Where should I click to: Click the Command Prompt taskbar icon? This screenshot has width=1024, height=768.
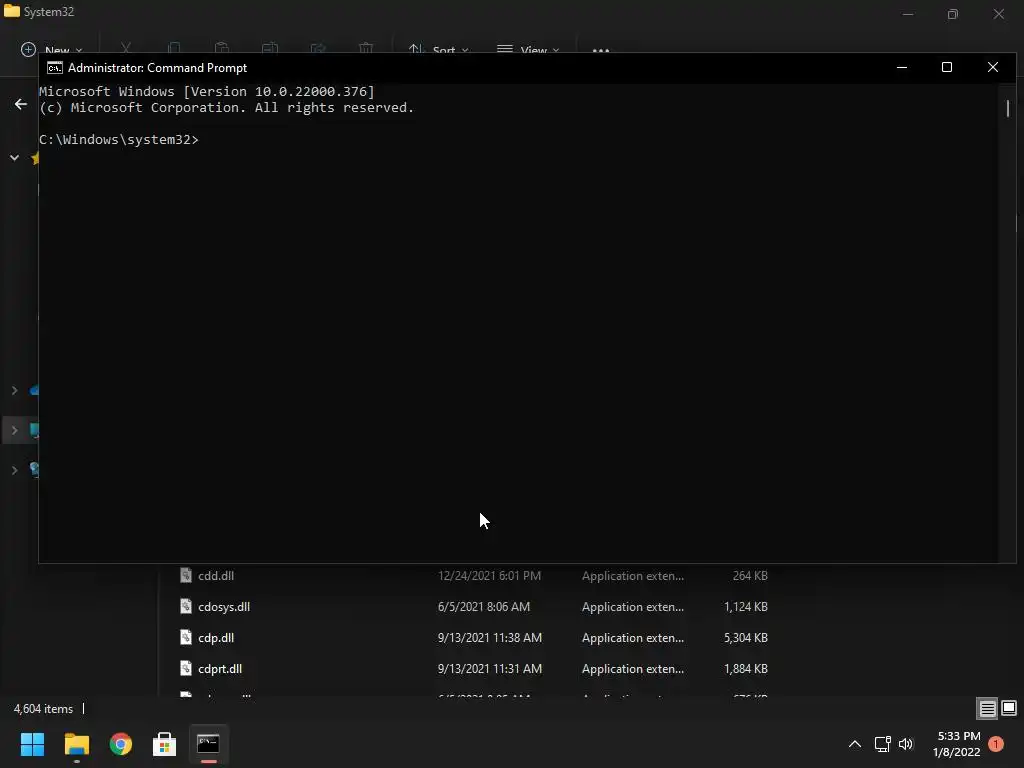[x=208, y=744]
